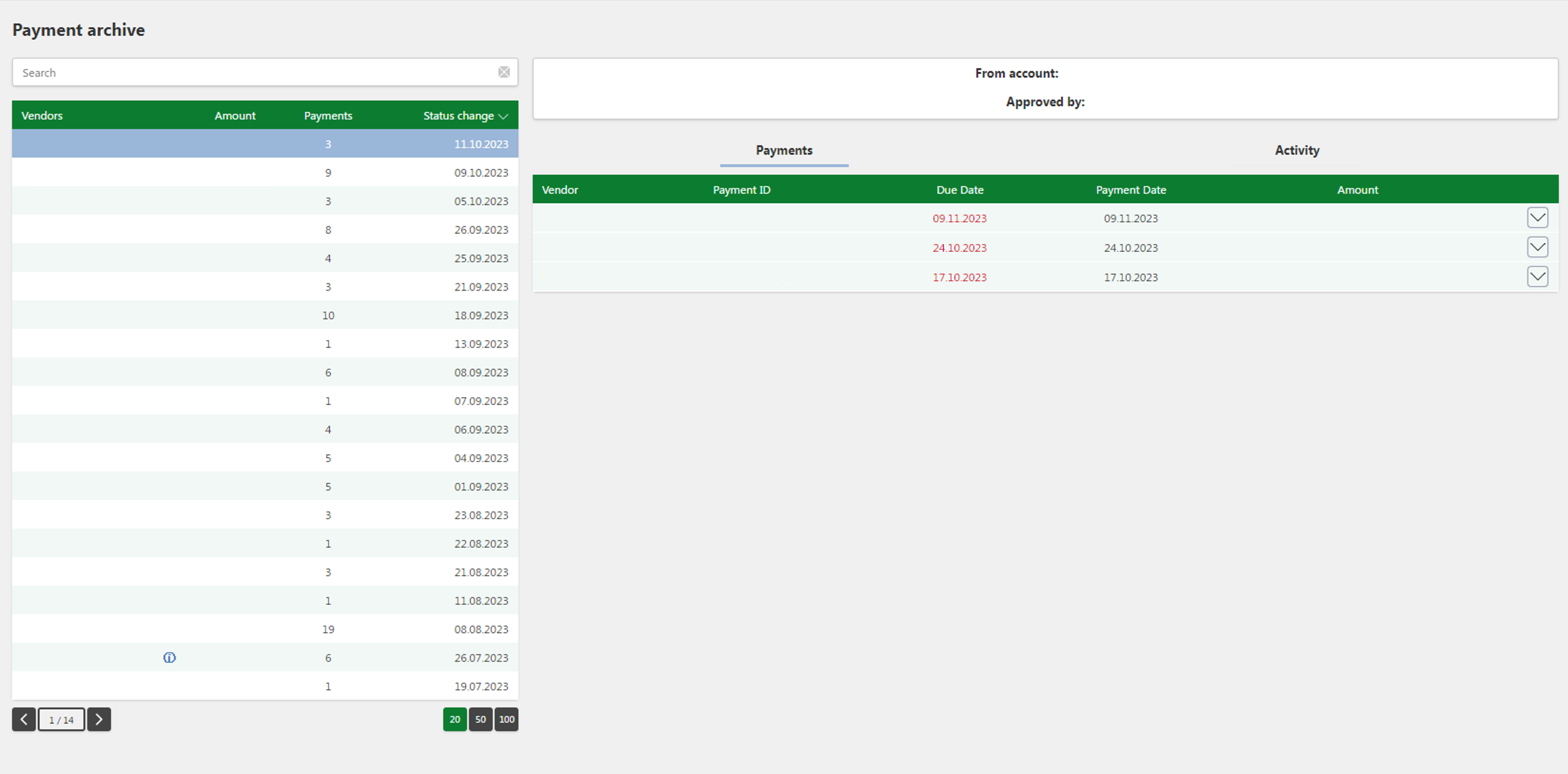Select the Payments tab

tap(783, 150)
